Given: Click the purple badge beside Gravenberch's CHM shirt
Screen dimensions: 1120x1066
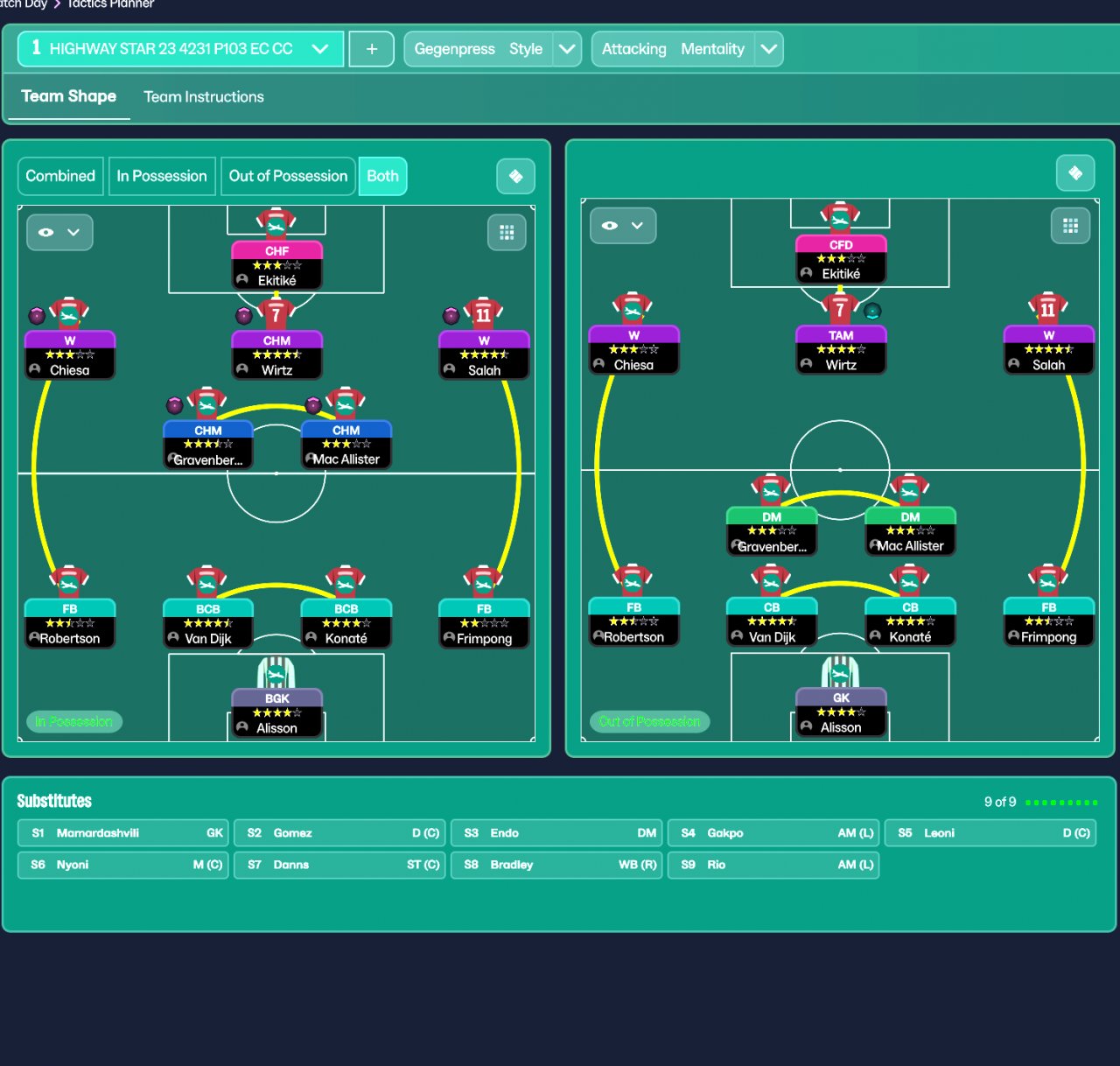Looking at the screenshot, I should click(175, 405).
